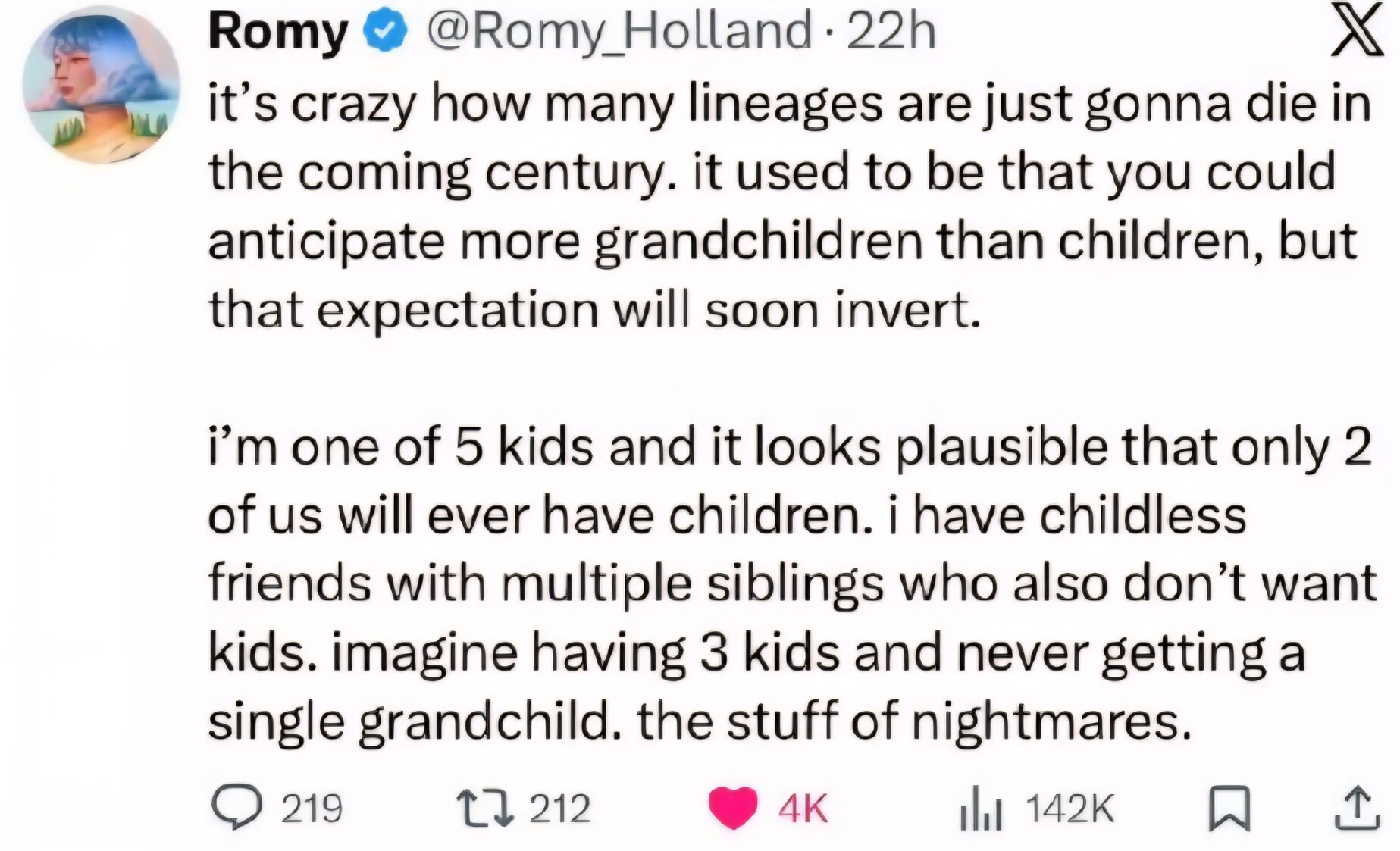This screenshot has height=851, width=1400.
Task: Click the display name Romy
Action: click(277, 32)
